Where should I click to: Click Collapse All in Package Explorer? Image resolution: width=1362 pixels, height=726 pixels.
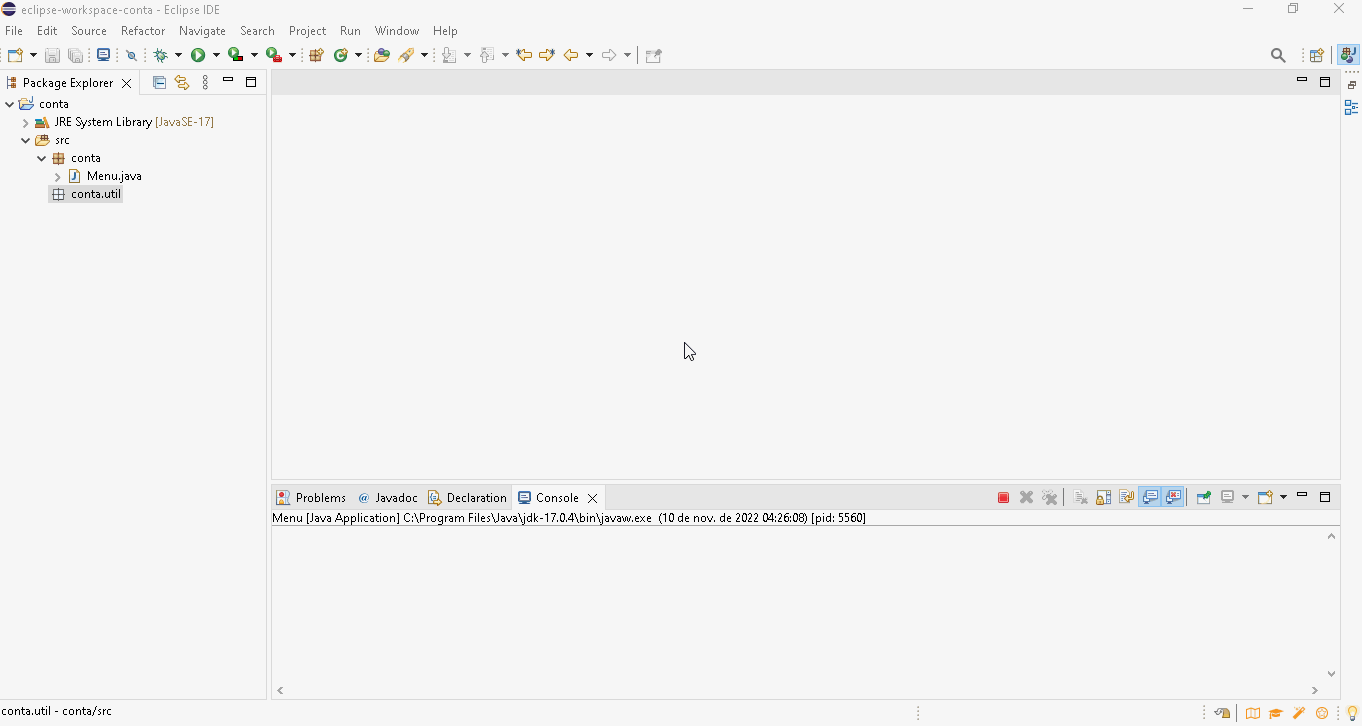pyautogui.click(x=159, y=83)
